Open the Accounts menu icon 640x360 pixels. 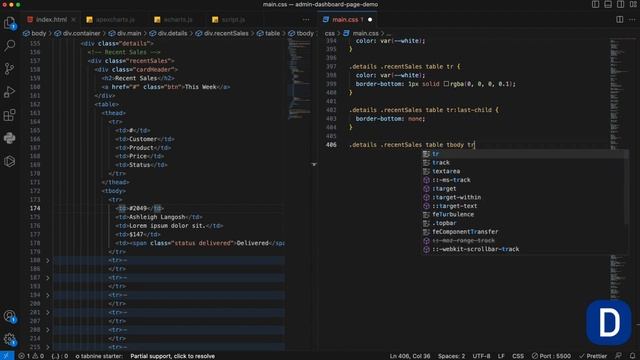pyautogui.click(x=9, y=316)
